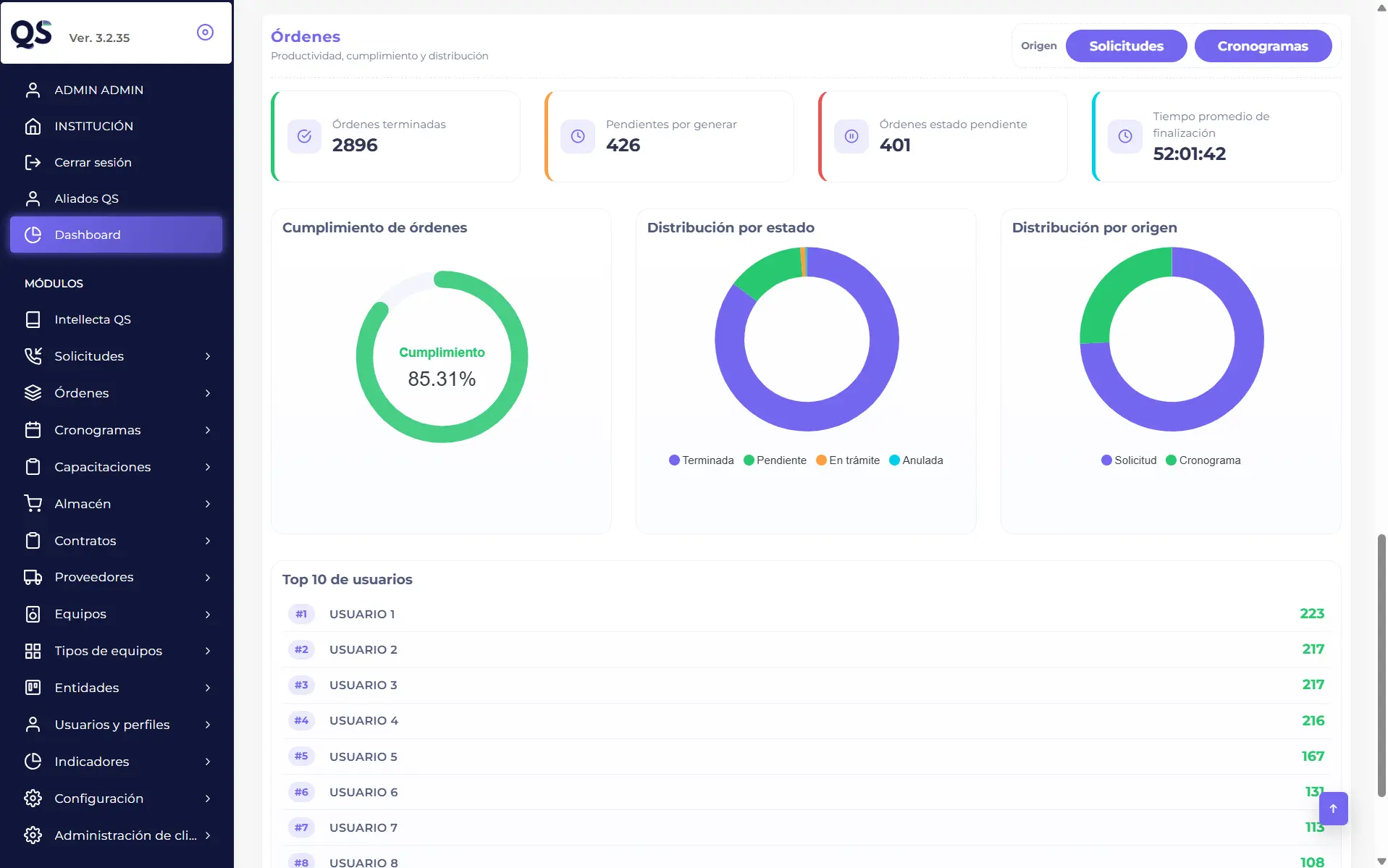Select USUARIO 1 row in top users
The image size is (1388, 868).
[x=806, y=614]
